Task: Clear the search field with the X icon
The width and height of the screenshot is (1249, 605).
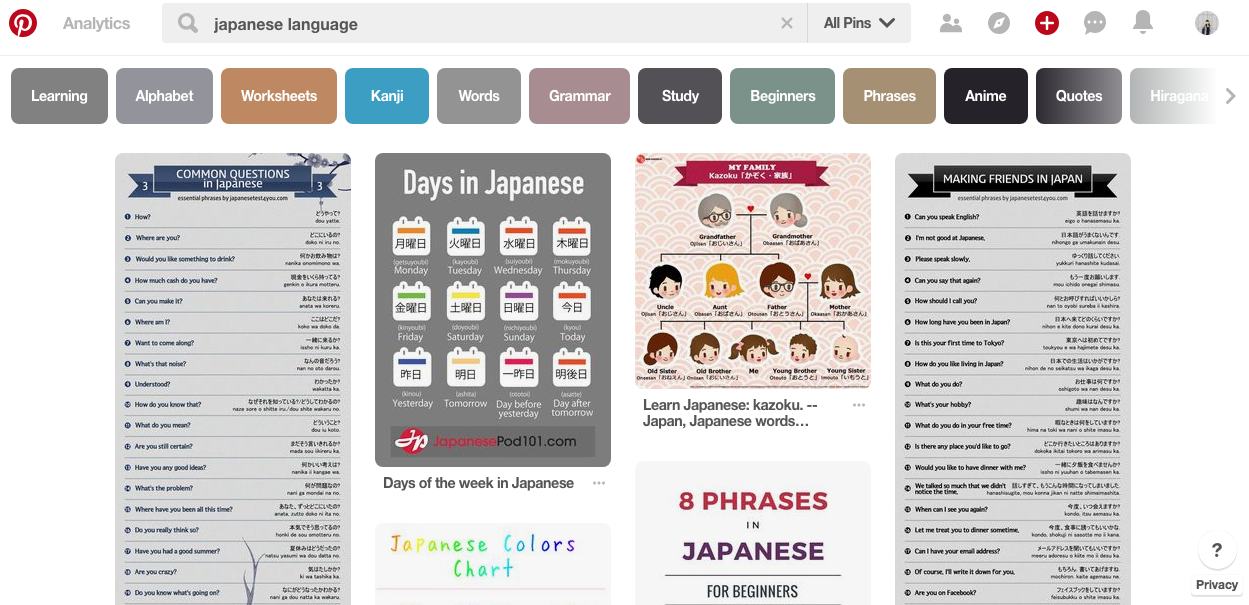Action: pos(787,23)
